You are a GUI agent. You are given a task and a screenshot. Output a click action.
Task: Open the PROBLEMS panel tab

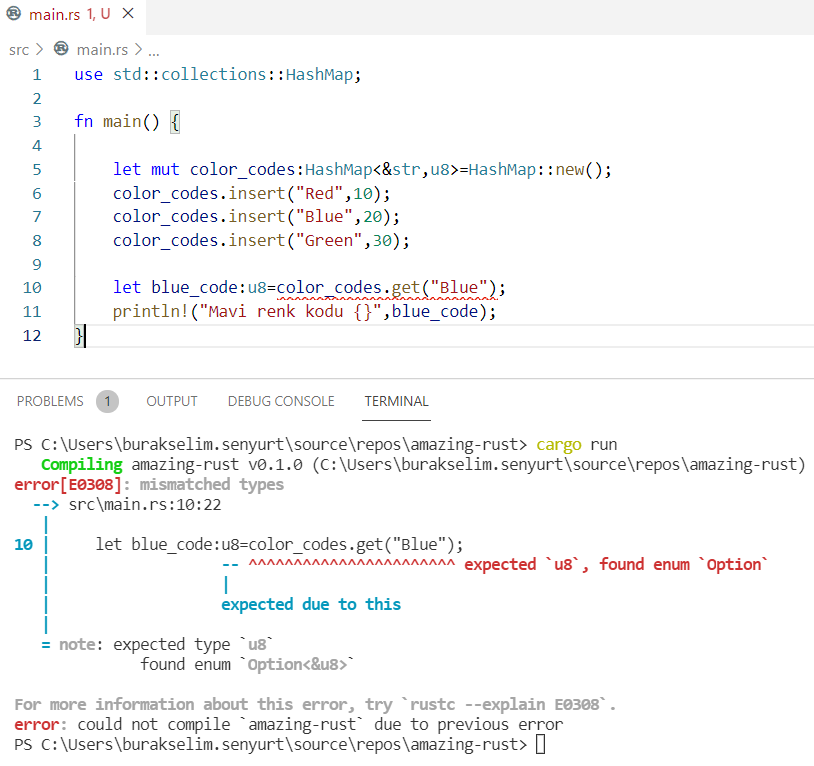(x=50, y=401)
